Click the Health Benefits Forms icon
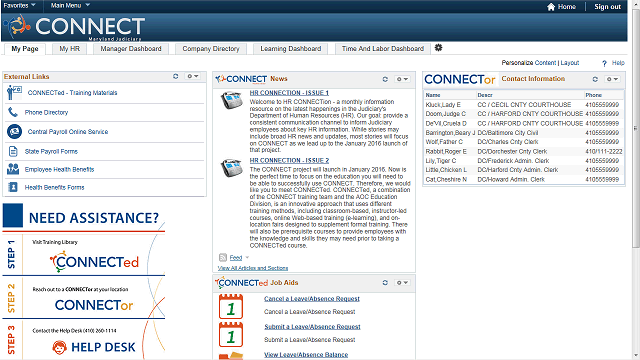Image resolution: width=640 pixels, height=360 pixels. click(x=13, y=187)
